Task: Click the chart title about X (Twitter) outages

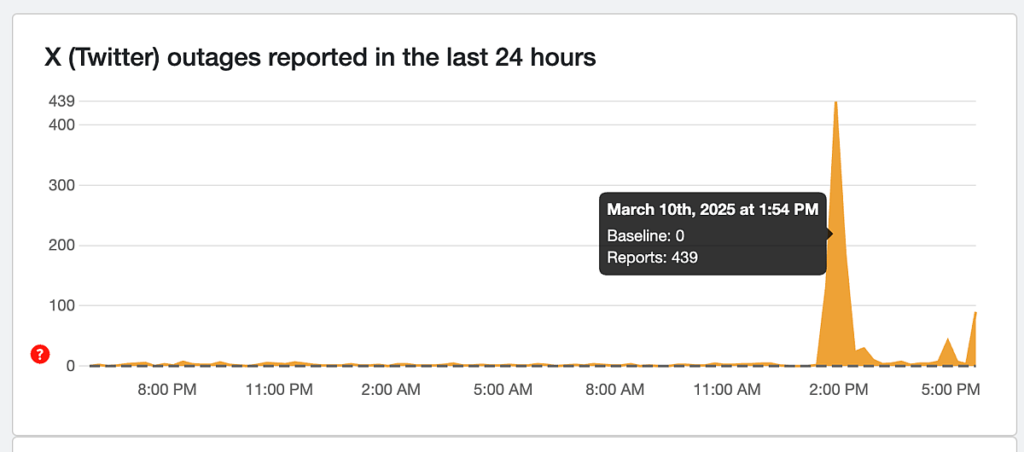Action: click(320, 58)
